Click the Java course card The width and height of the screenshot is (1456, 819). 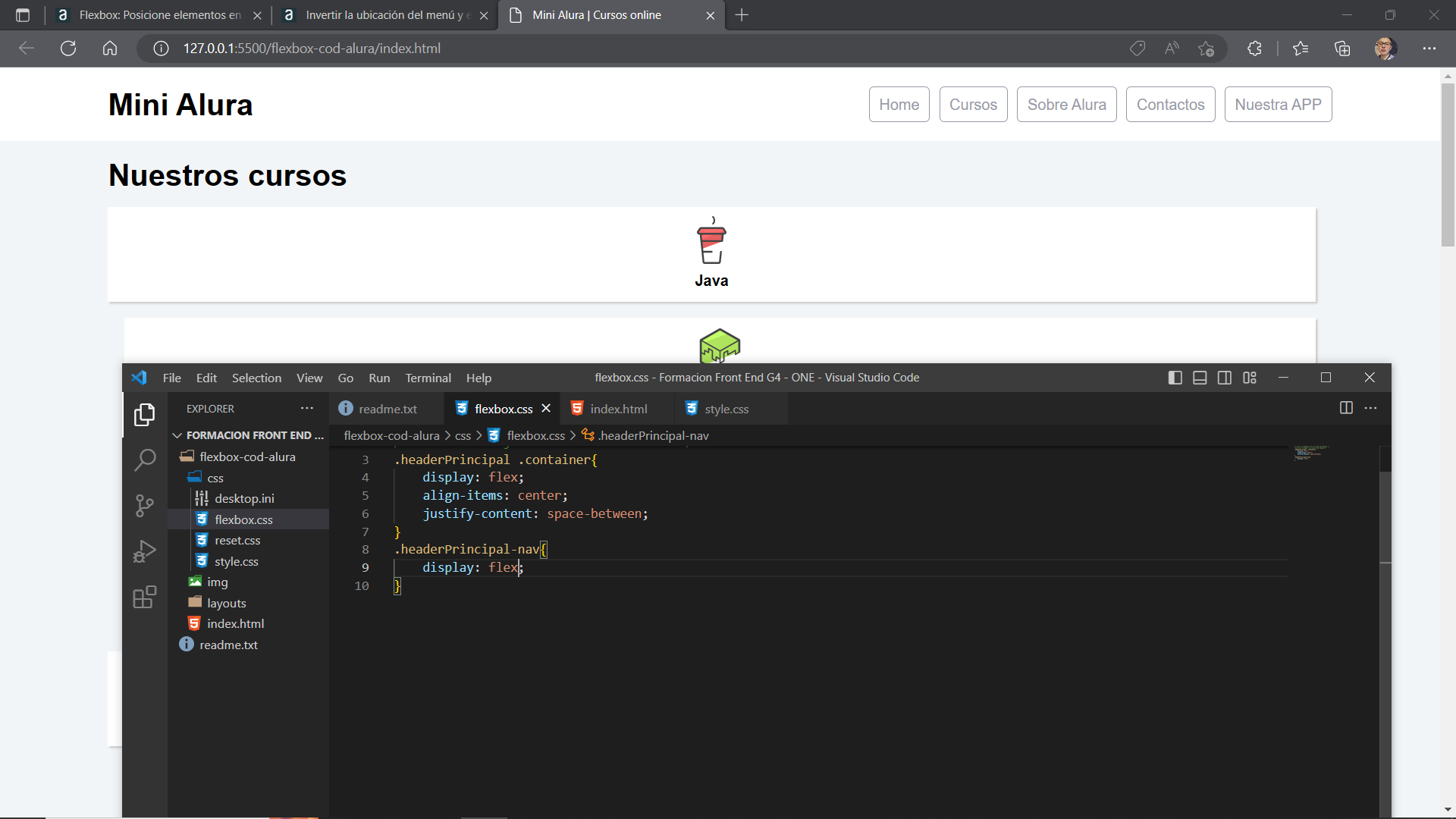(711, 255)
